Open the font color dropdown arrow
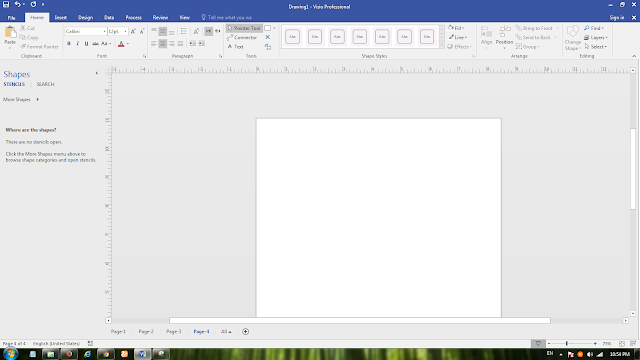 point(128,44)
